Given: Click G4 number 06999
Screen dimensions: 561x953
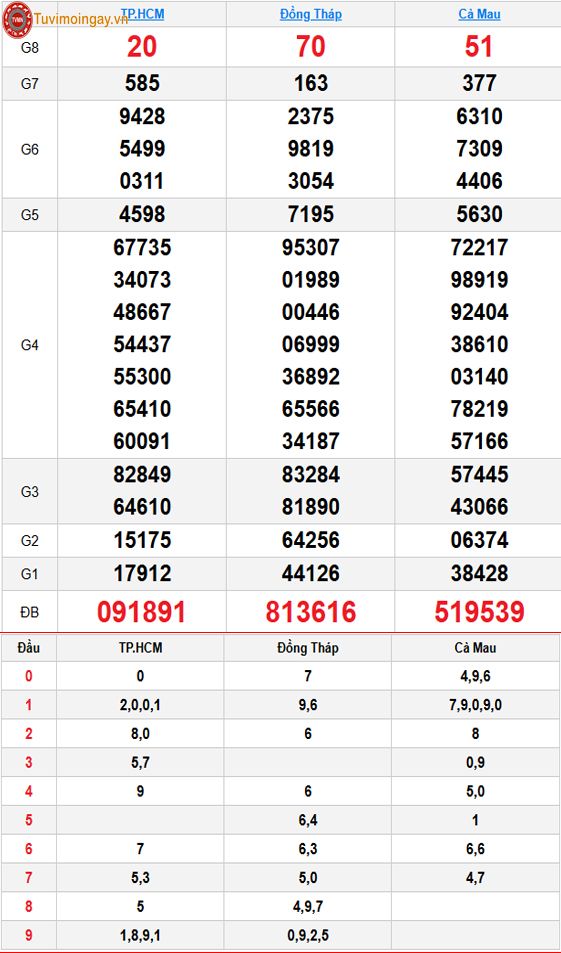Looking at the screenshot, I should tap(311, 344).
